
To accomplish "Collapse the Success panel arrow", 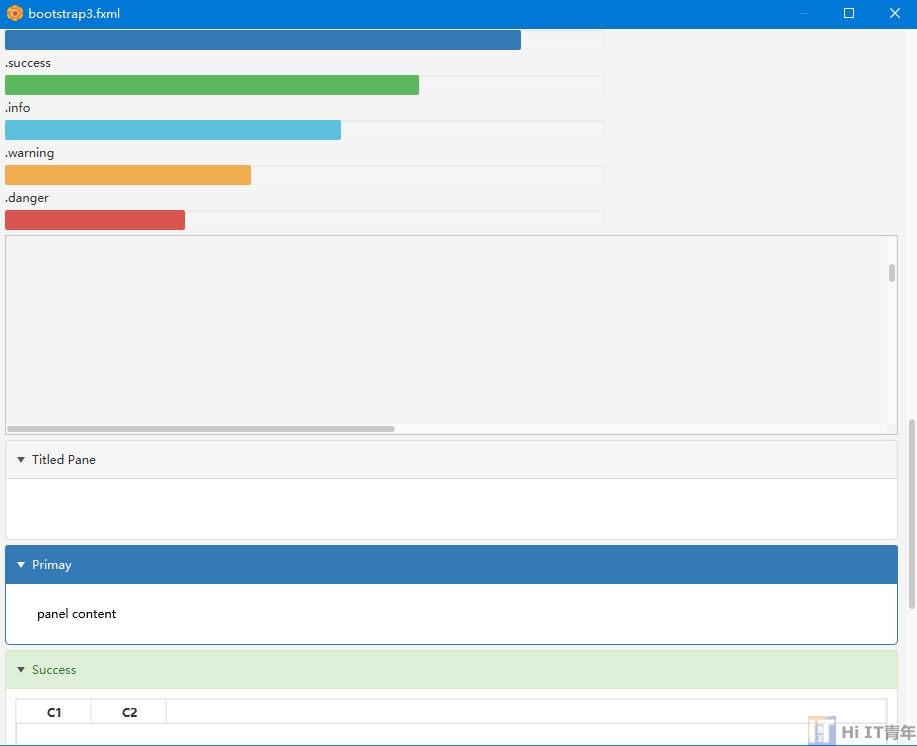I will (x=21, y=670).
